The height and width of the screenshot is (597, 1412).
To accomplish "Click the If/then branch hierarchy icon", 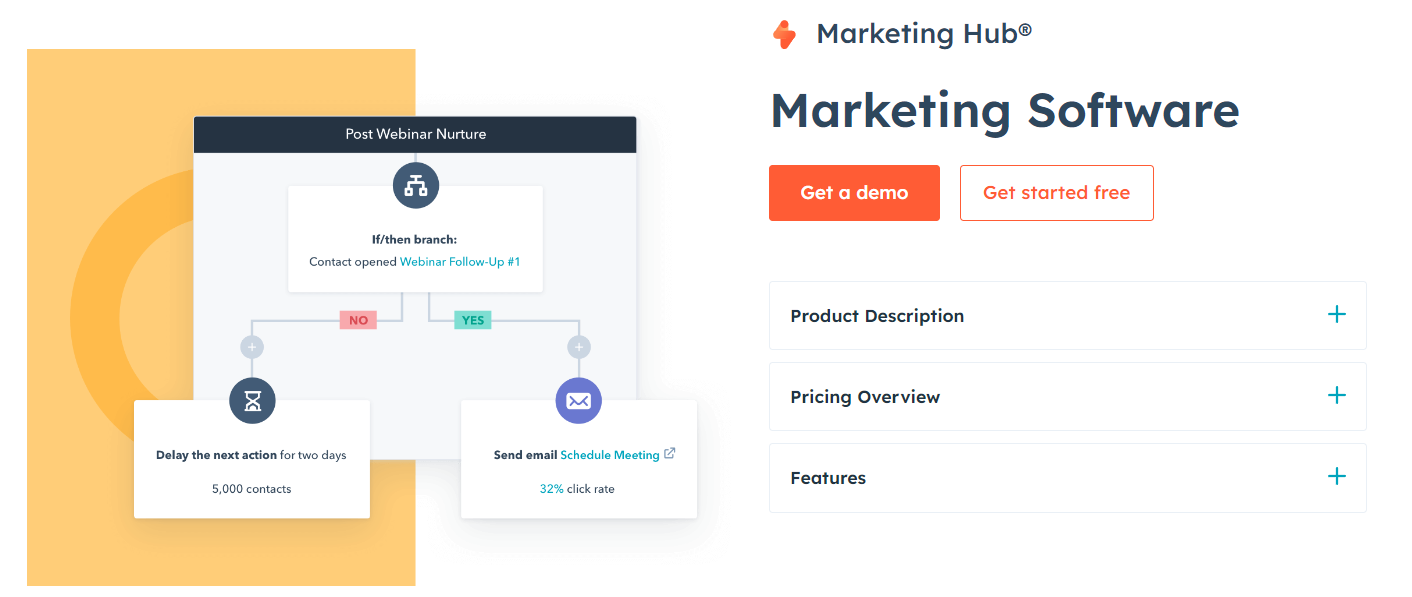I will tap(415, 185).
